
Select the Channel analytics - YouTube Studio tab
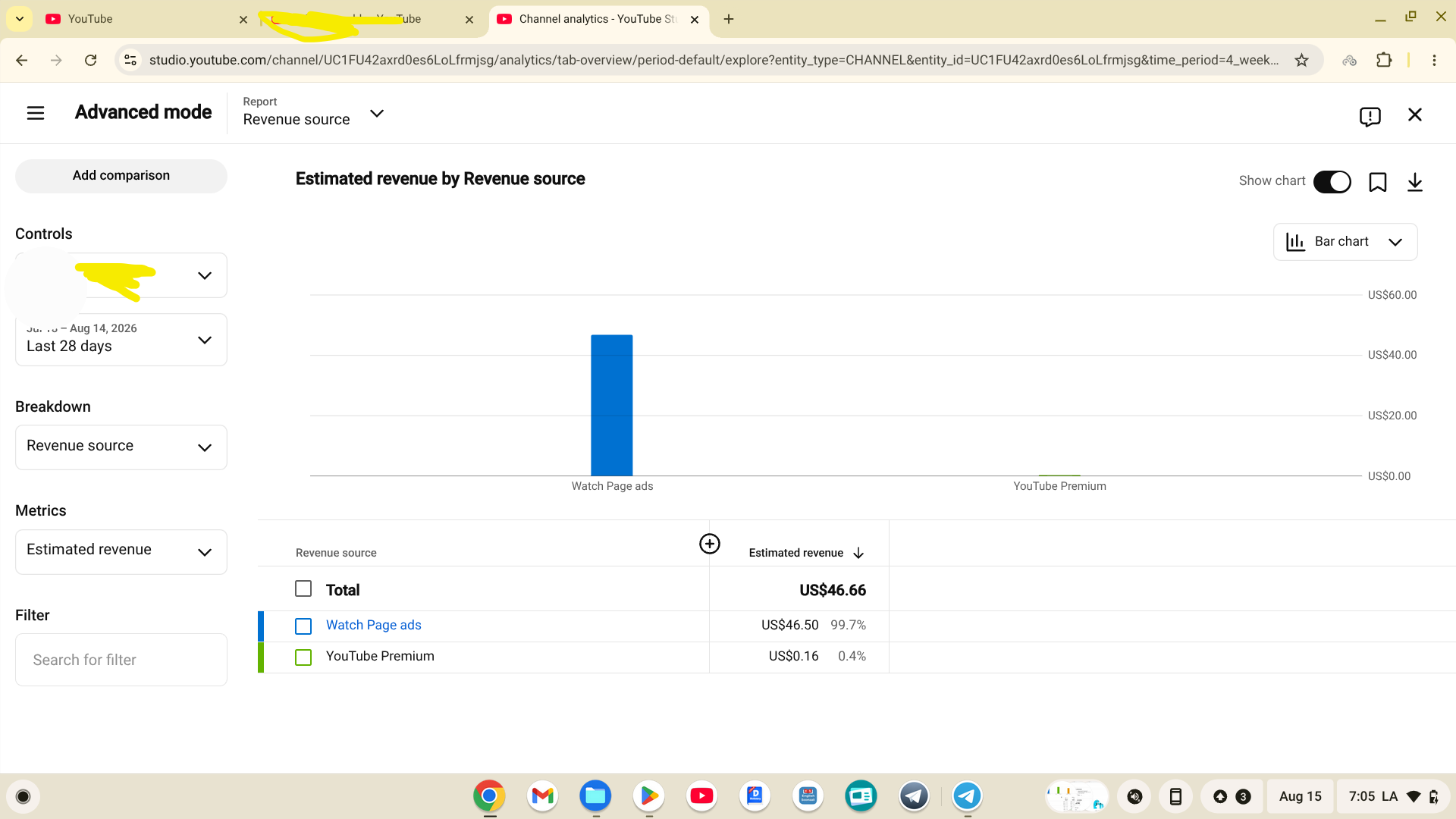(x=599, y=19)
